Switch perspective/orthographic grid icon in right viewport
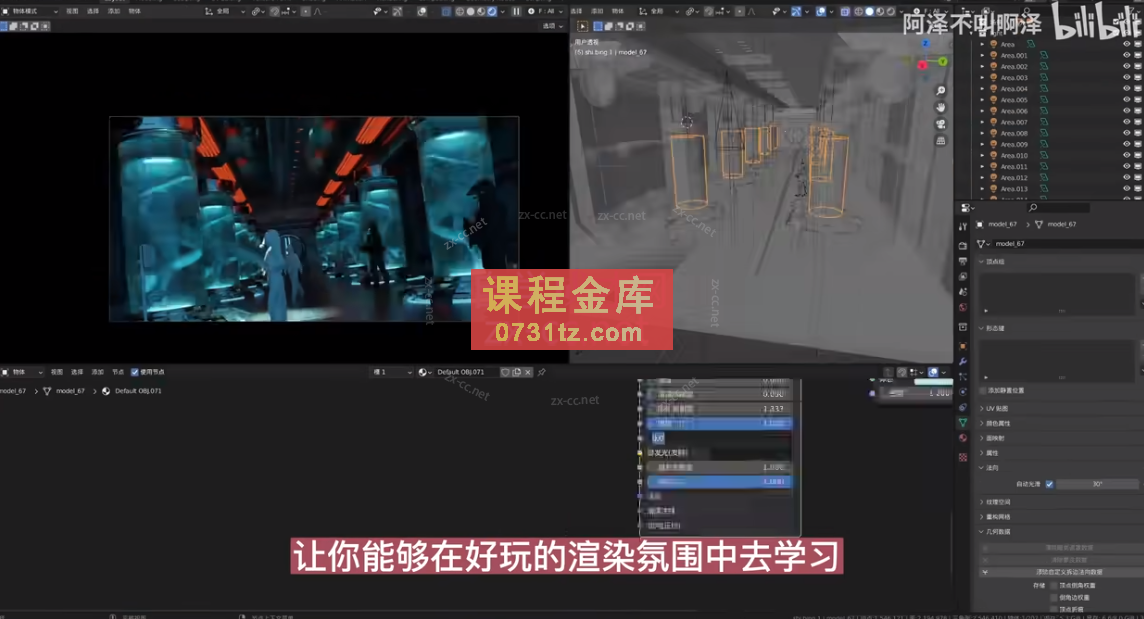This screenshot has width=1144, height=619. pyautogui.click(x=941, y=141)
